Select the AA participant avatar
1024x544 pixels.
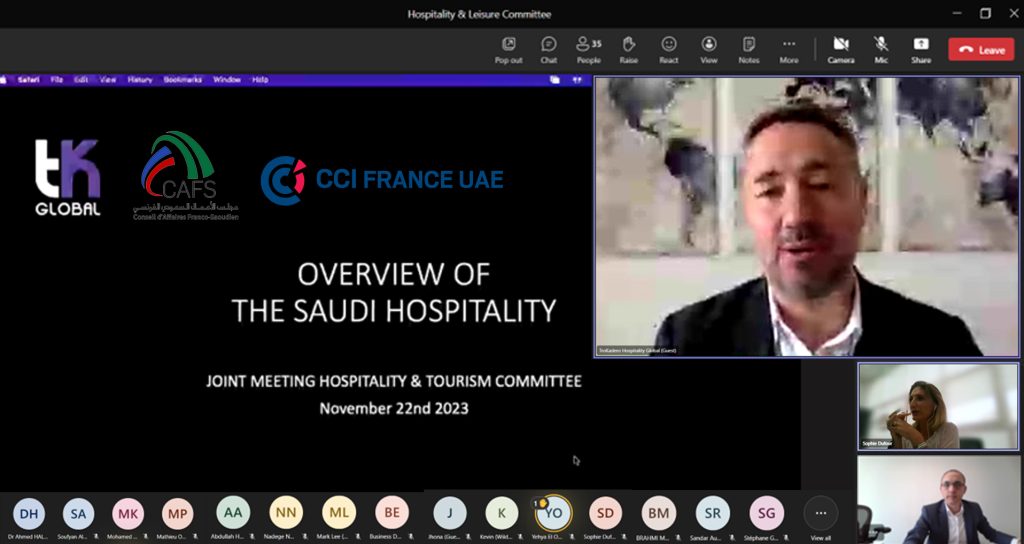[233, 513]
